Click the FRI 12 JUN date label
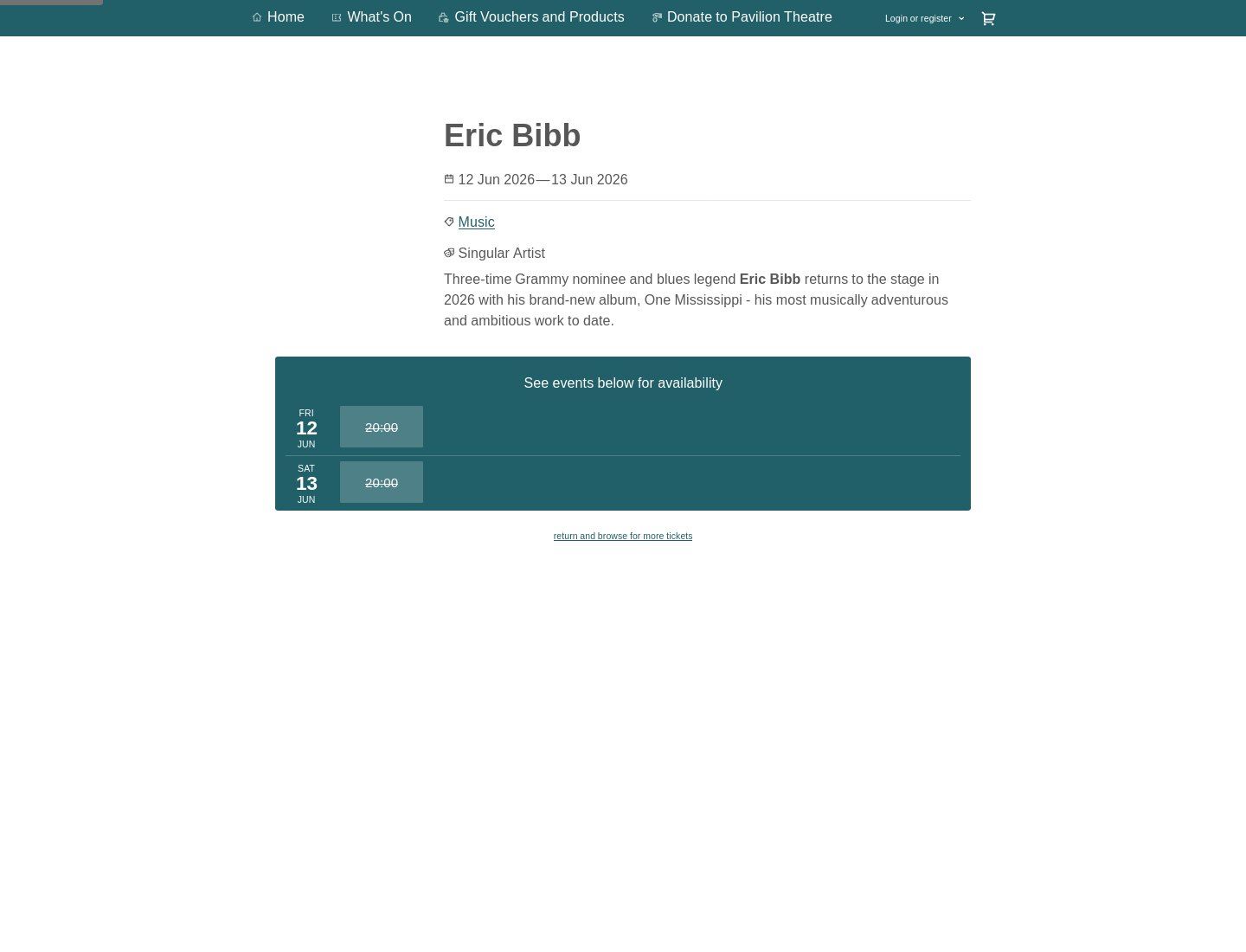This screenshot has height=952, width=1246. [306, 428]
